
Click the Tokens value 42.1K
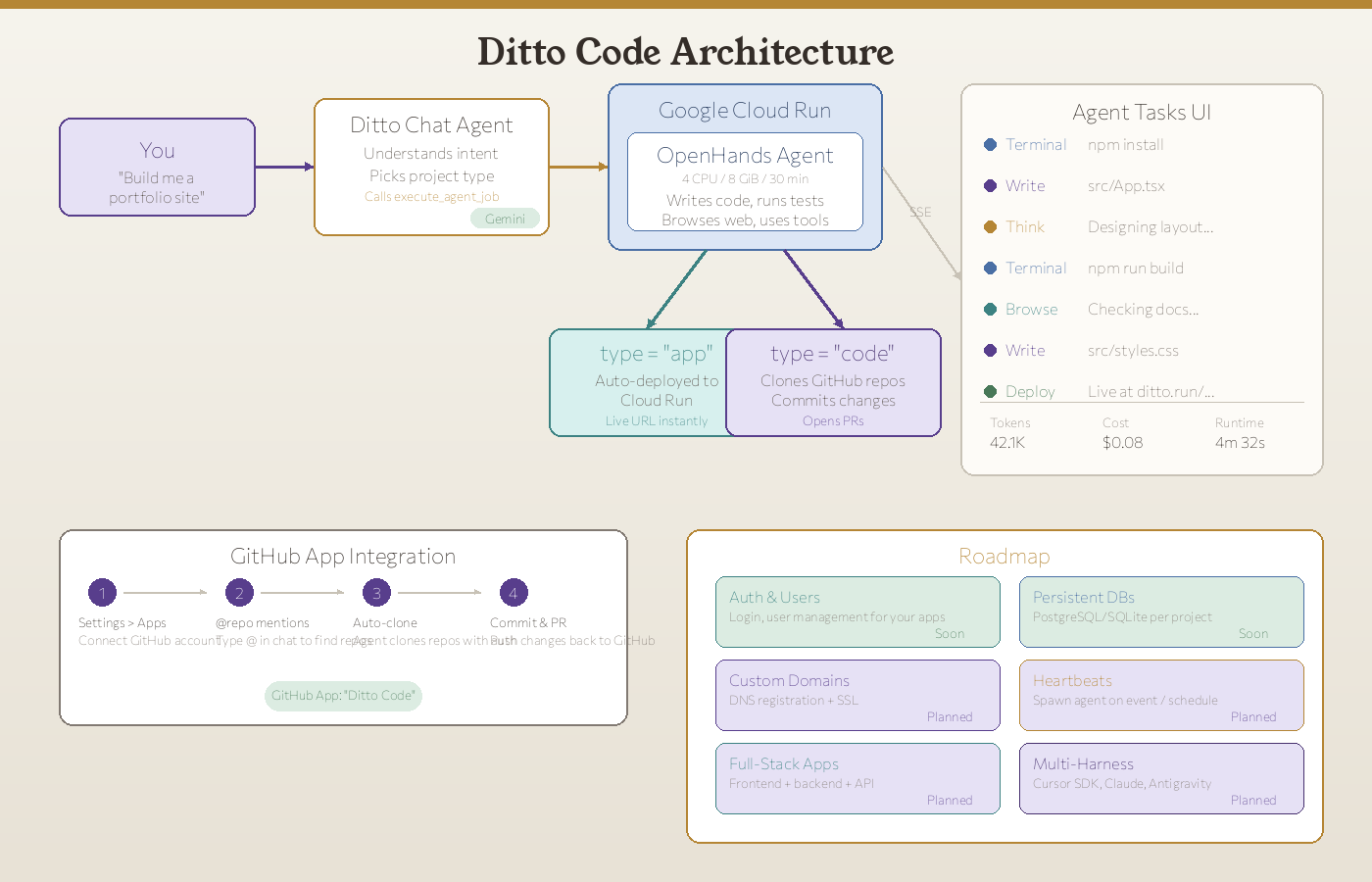(1007, 443)
